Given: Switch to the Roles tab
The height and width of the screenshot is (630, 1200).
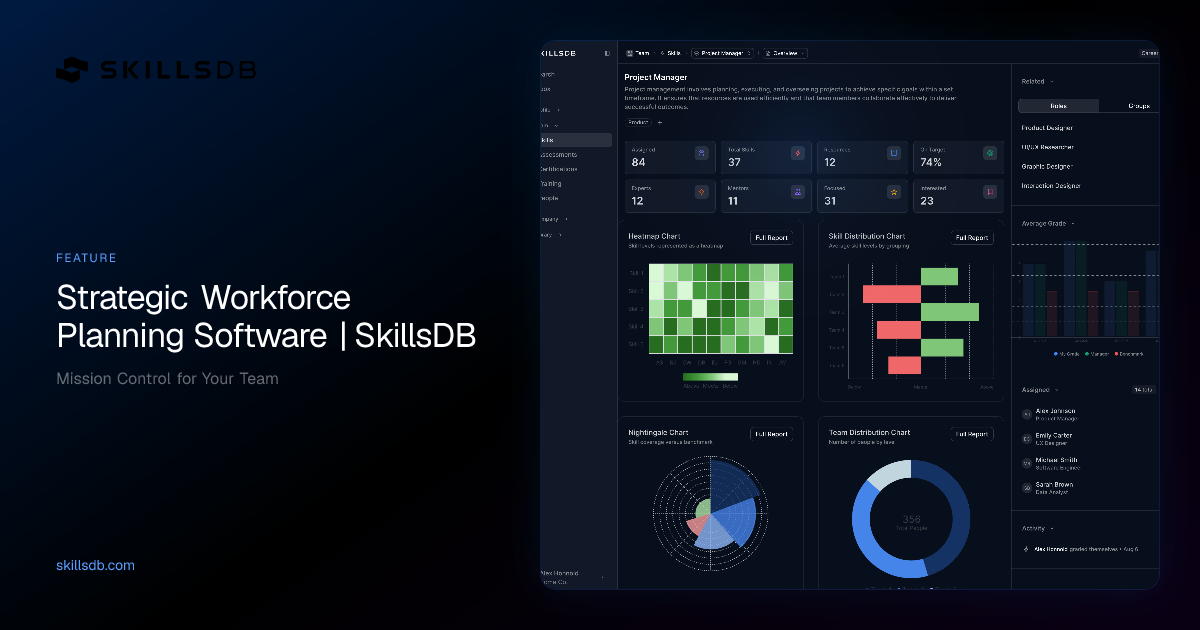Looking at the screenshot, I should (x=1058, y=105).
